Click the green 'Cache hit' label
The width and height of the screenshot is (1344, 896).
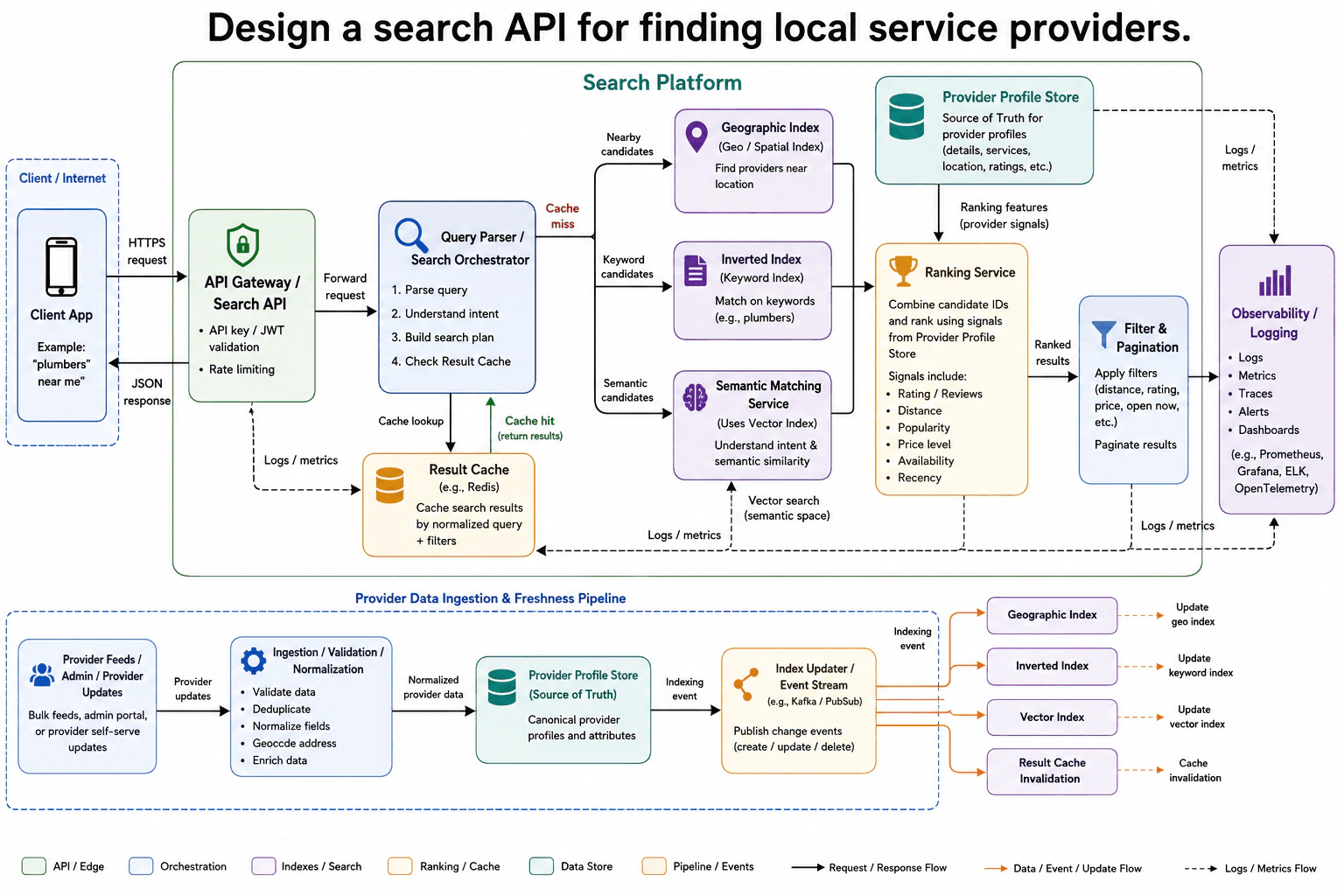click(529, 421)
